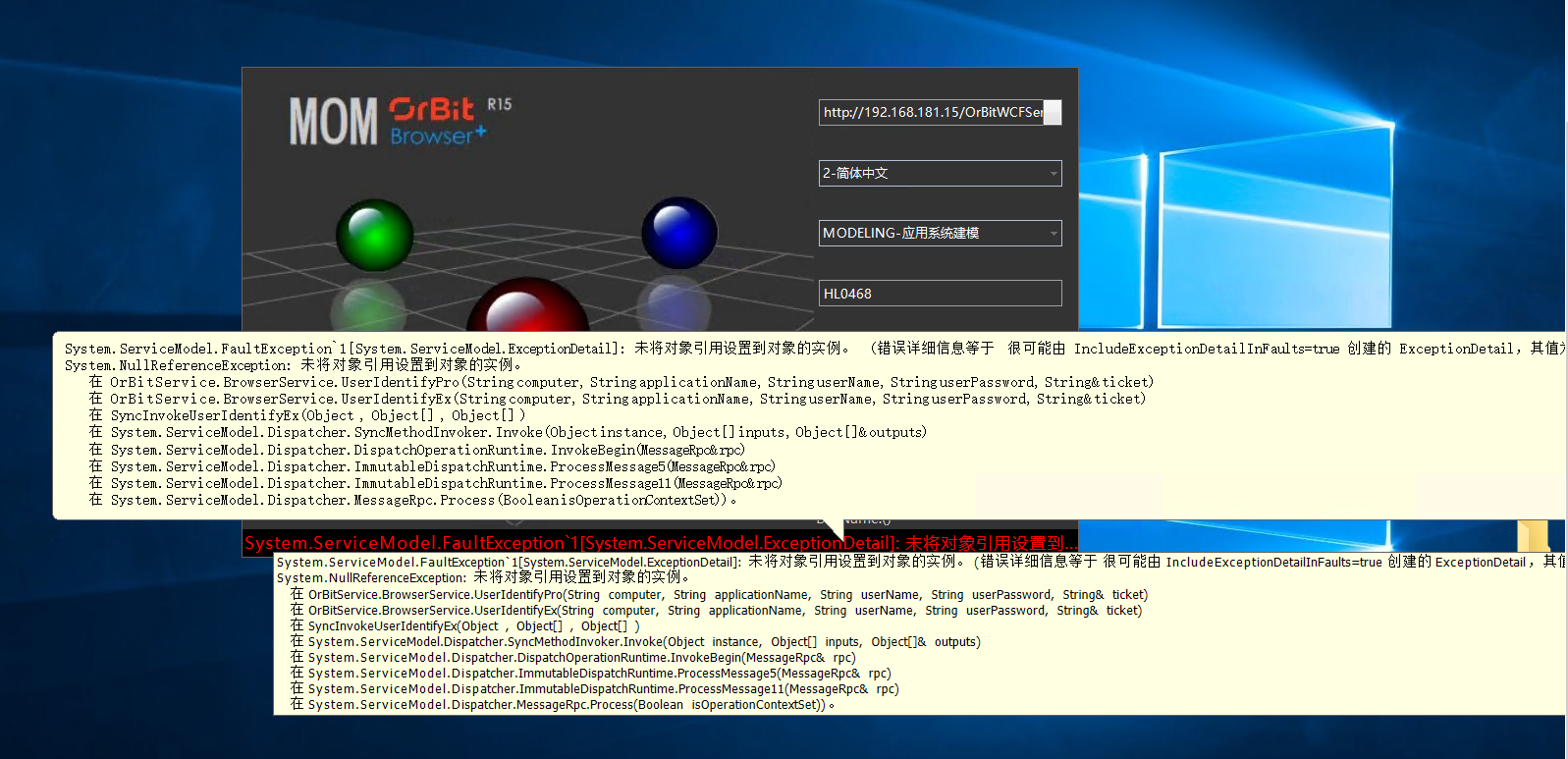
Task: Open the partially hidden desktop folder icon
Action: coord(1532,535)
